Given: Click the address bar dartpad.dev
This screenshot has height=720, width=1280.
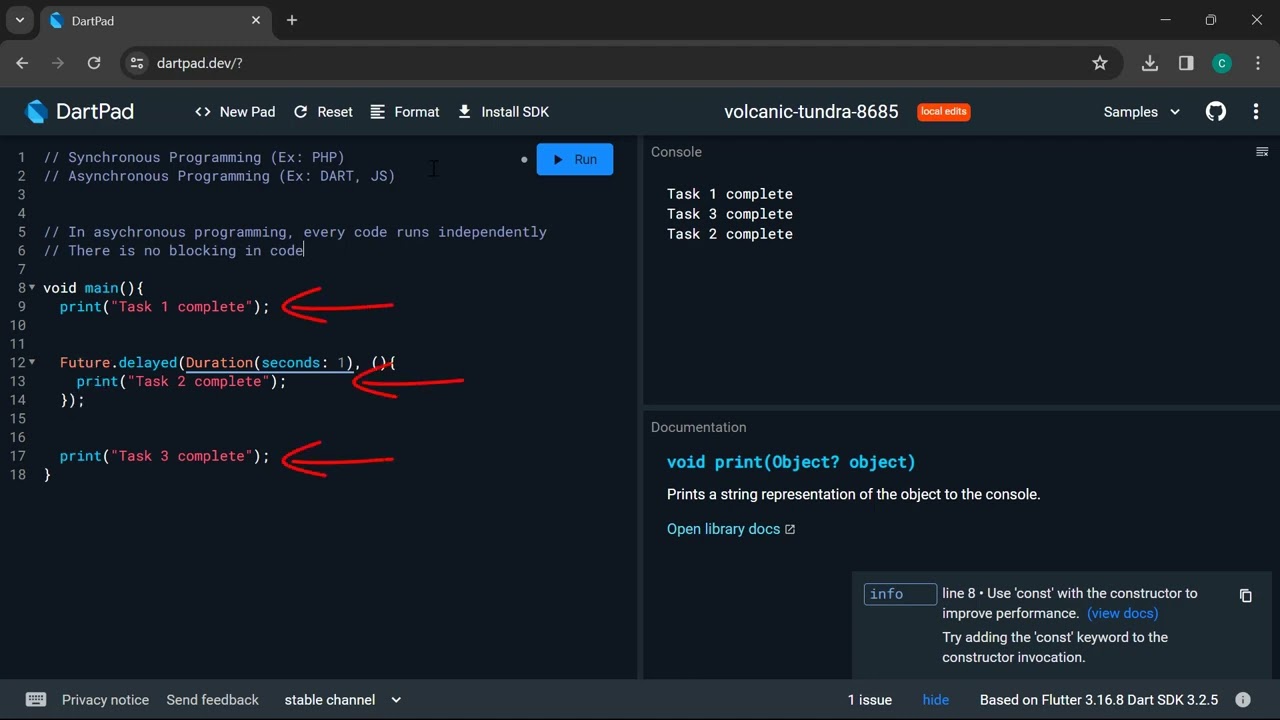Looking at the screenshot, I should pos(200,63).
